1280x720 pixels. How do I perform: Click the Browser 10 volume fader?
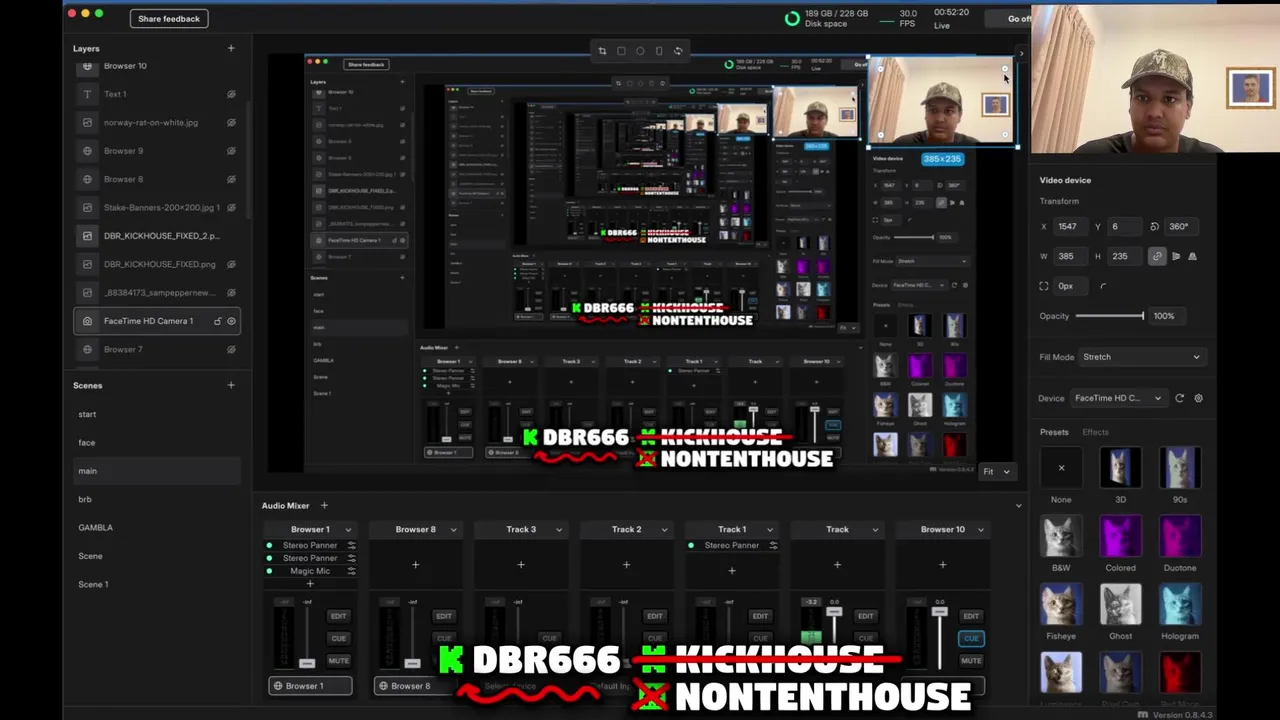pyautogui.click(x=939, y=612)
